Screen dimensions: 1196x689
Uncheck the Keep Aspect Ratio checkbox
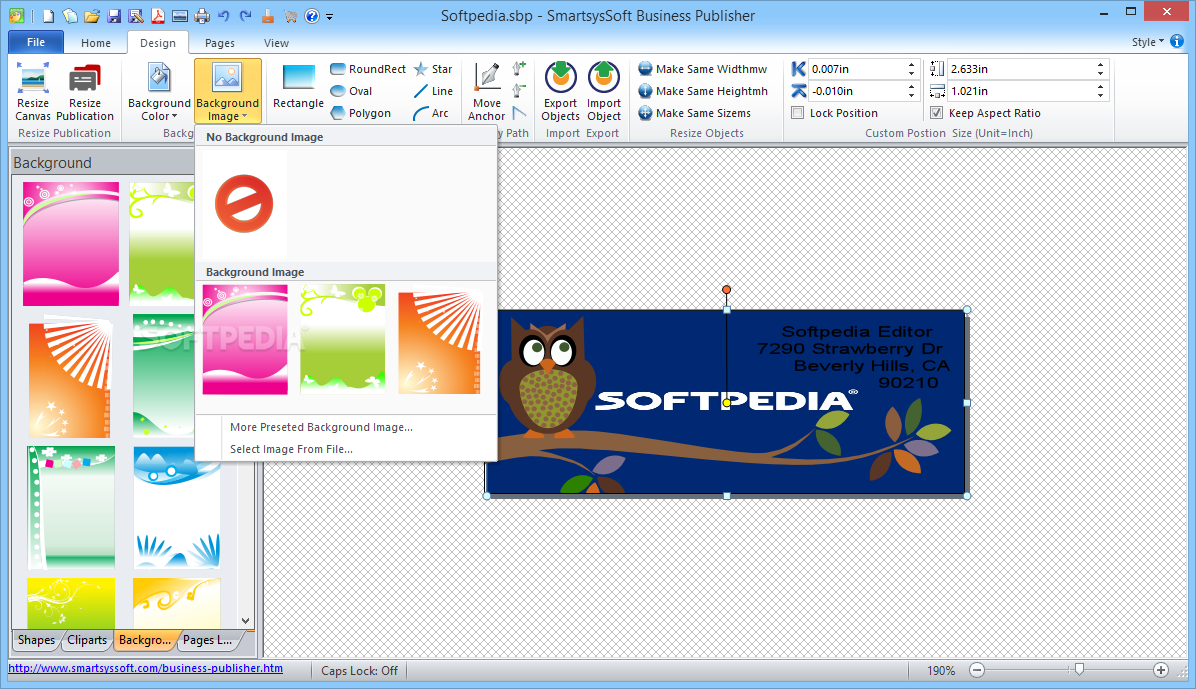[x=937, y=113]
